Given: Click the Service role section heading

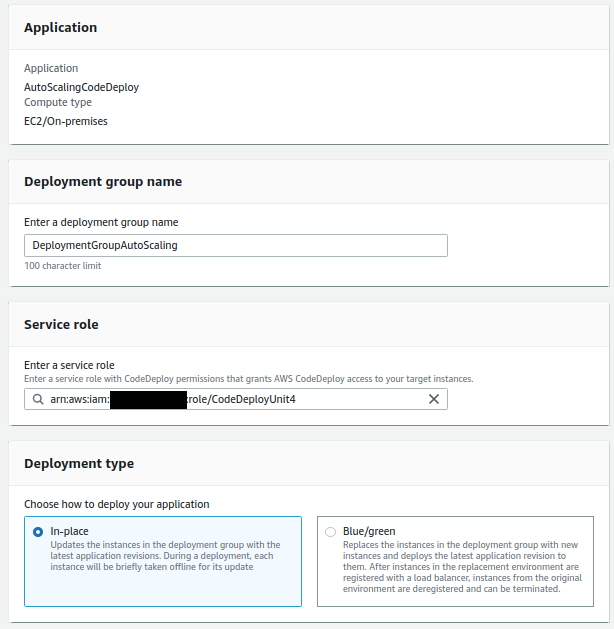Looking at the screenshot, I should pyautogui.click(x=61, y=325).
